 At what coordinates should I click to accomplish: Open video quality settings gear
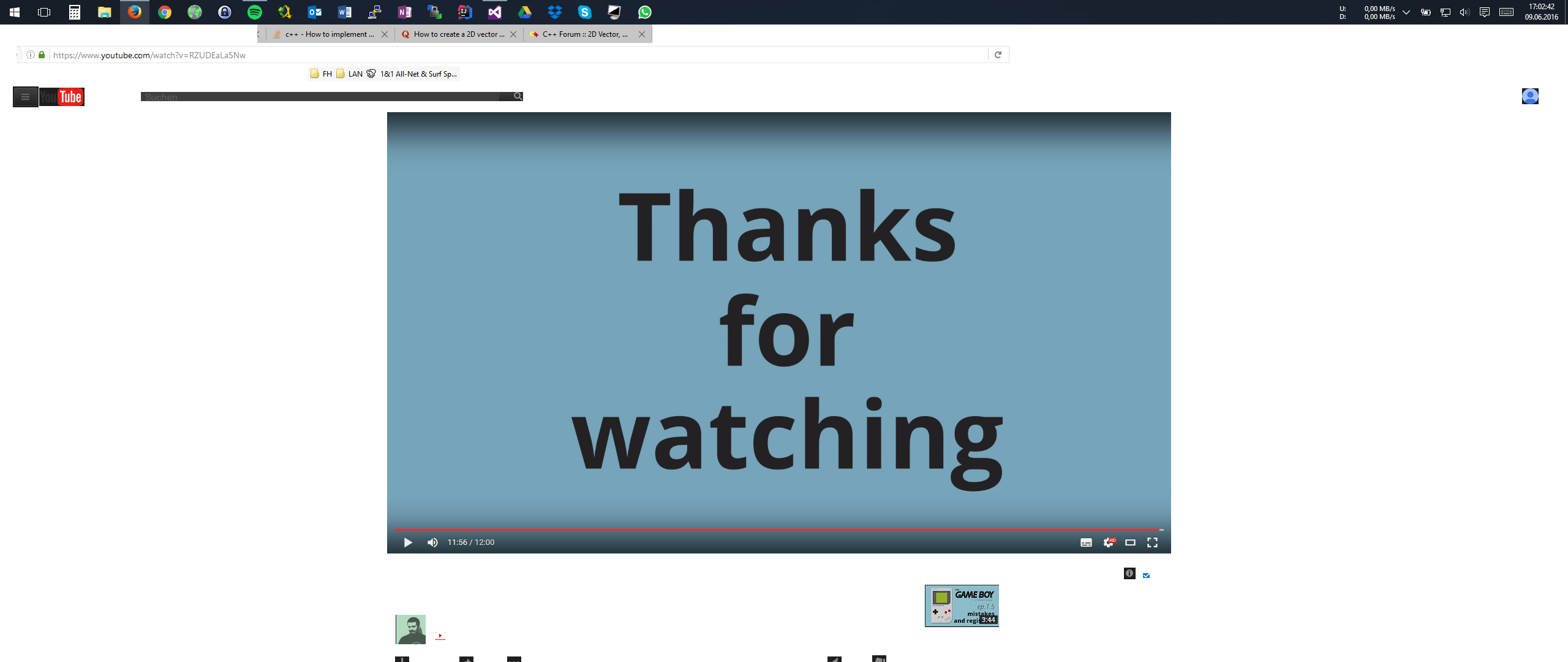(1108, 542)
